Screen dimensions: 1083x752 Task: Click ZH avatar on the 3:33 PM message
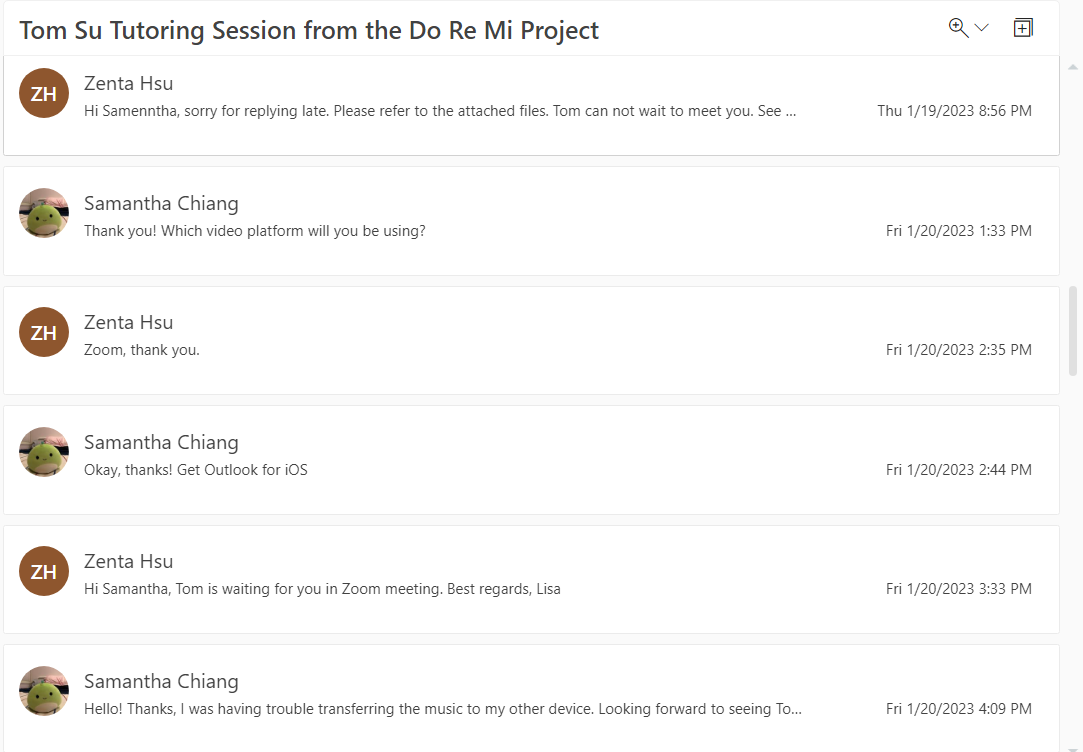[x=44, y=571]
